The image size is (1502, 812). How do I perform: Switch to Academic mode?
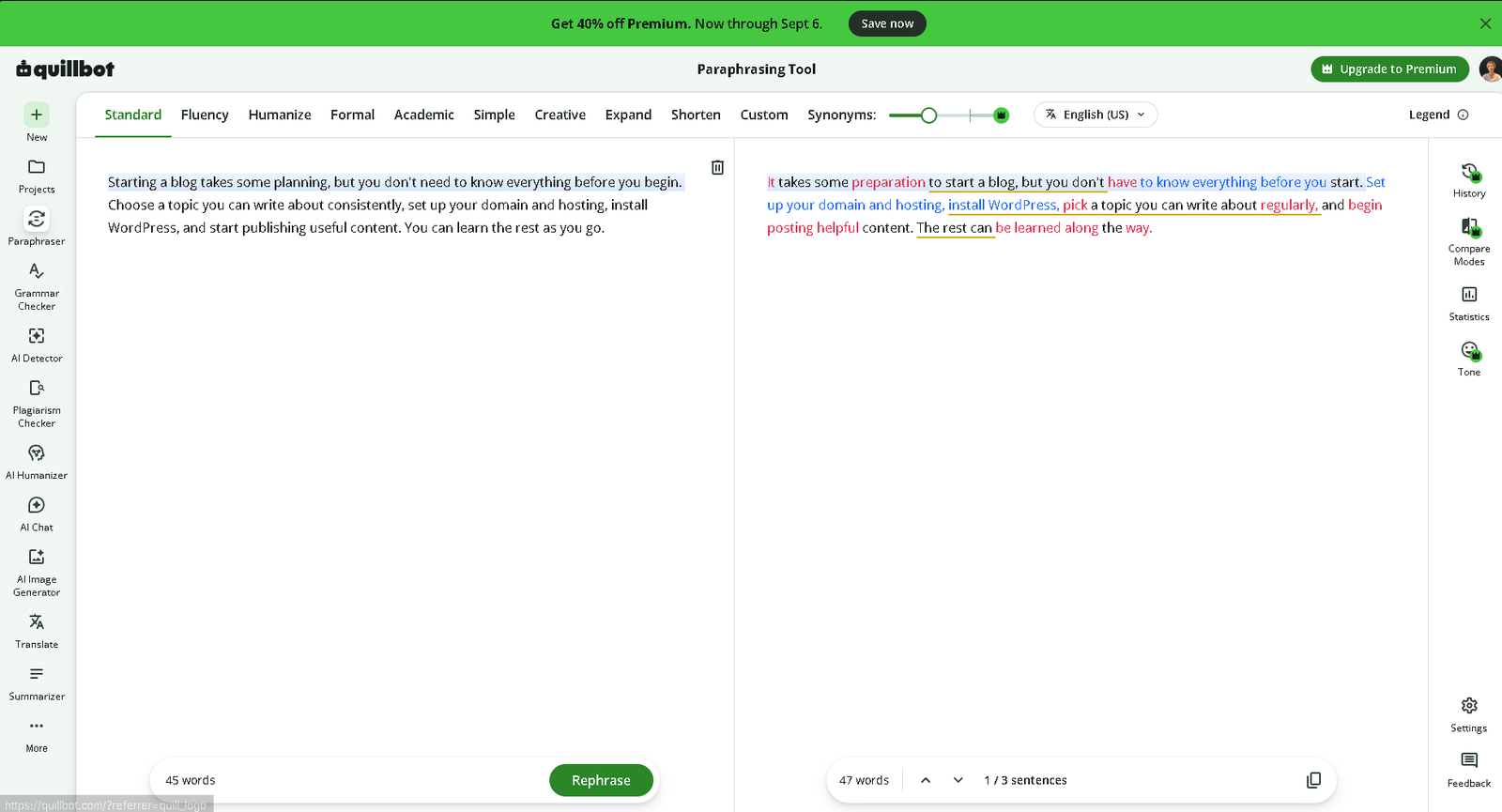(424, 115)
